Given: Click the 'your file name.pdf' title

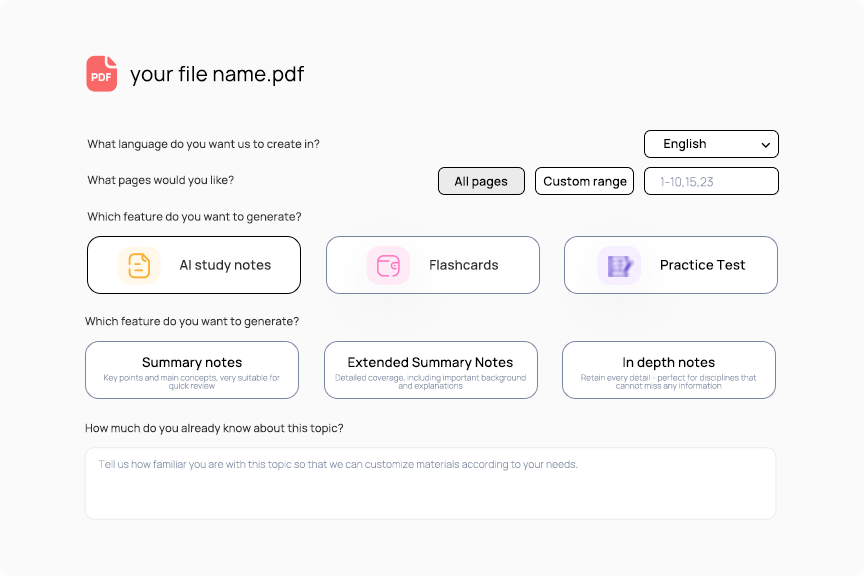Looking at the screenshot, I should pos(217,74).
